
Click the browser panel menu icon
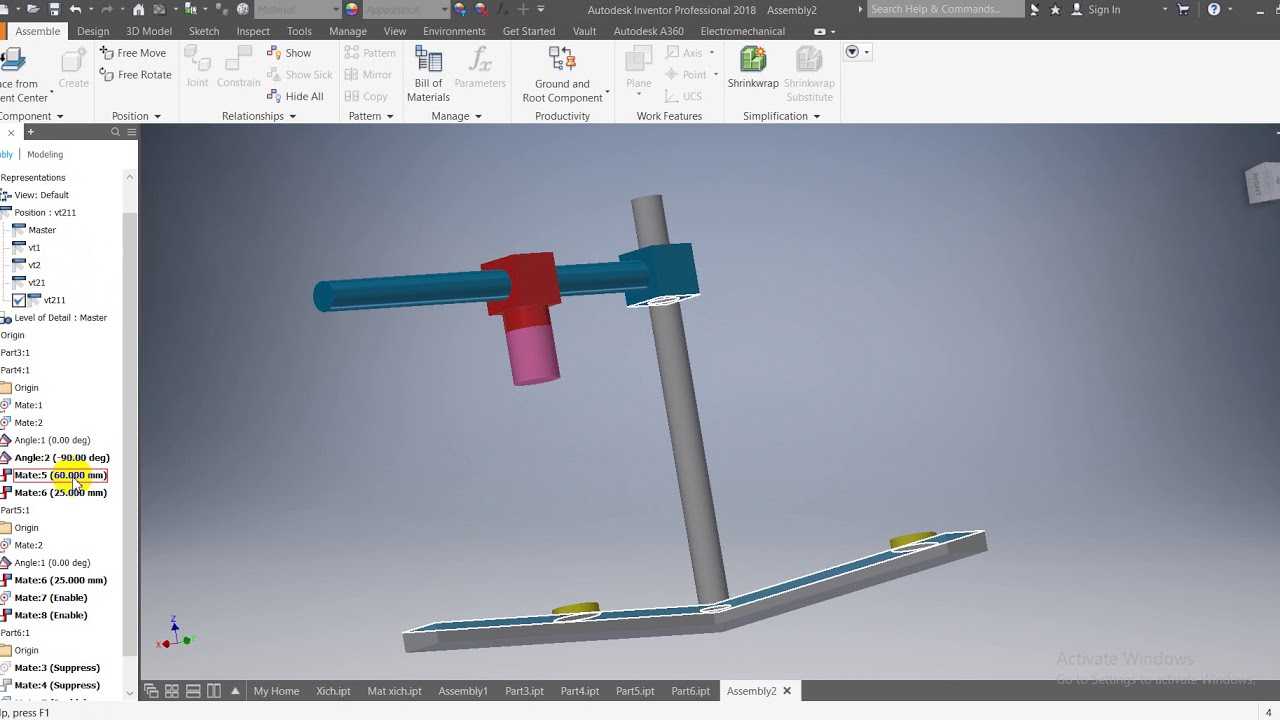coord(131,132)
